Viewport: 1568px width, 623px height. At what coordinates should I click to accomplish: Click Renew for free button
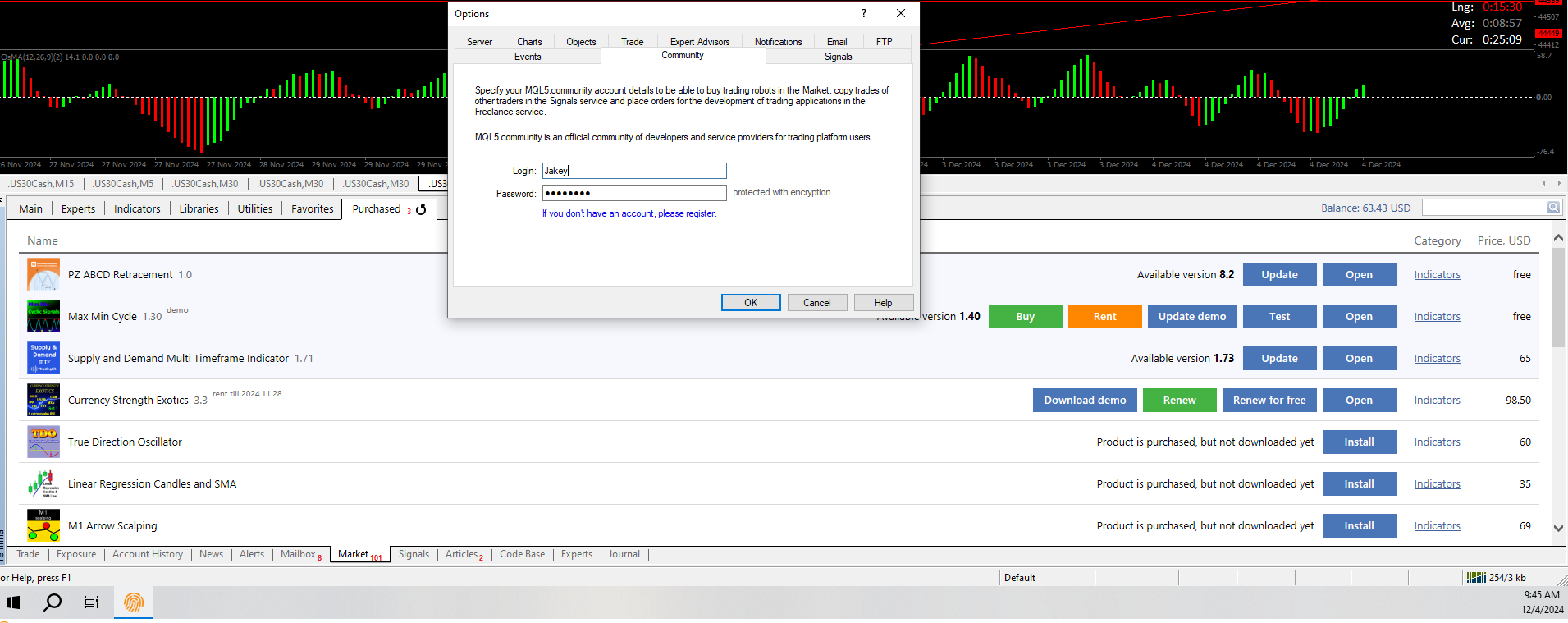(1269, 400)
